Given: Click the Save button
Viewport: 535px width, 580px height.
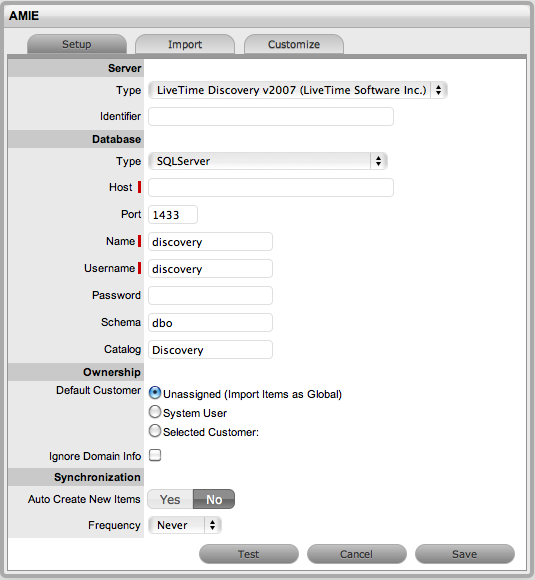Looking at the screenshot, I should point(465,554).
